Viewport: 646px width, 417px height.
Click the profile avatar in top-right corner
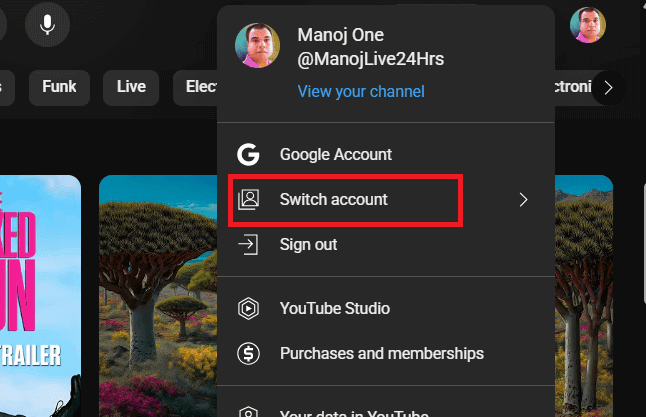point(587,25)
